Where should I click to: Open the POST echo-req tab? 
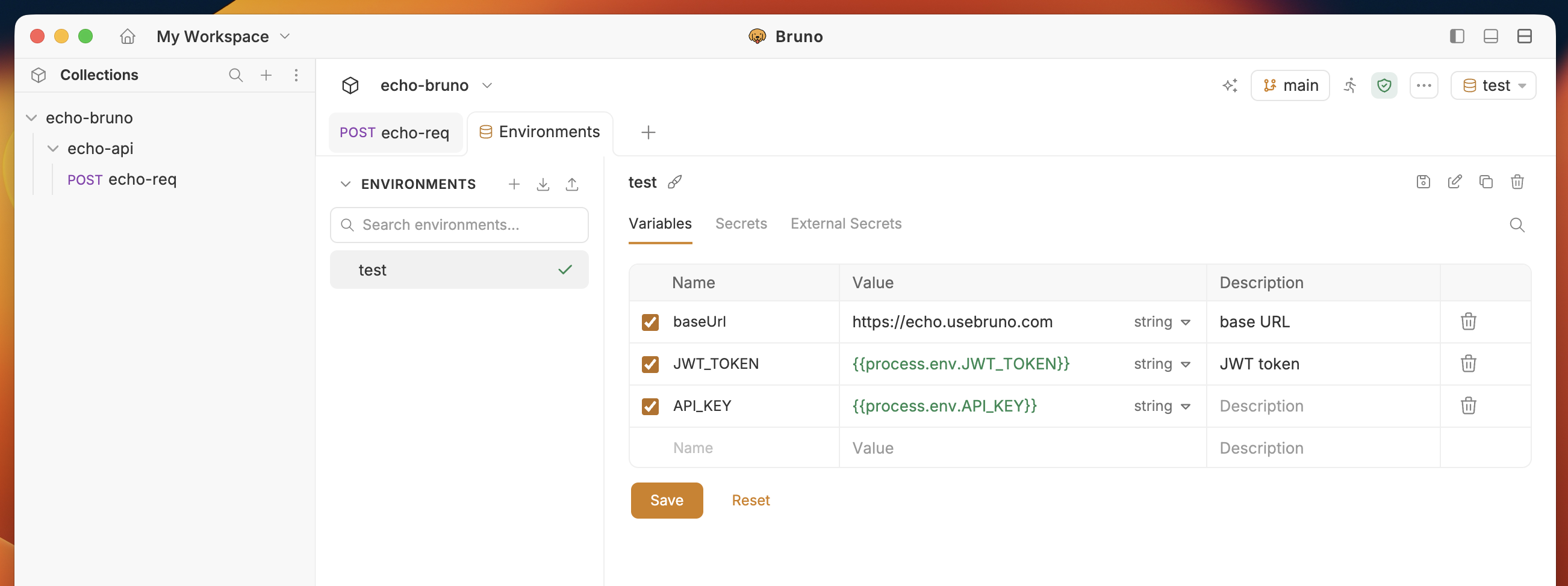pyautogui.click(x=395, y=132)
